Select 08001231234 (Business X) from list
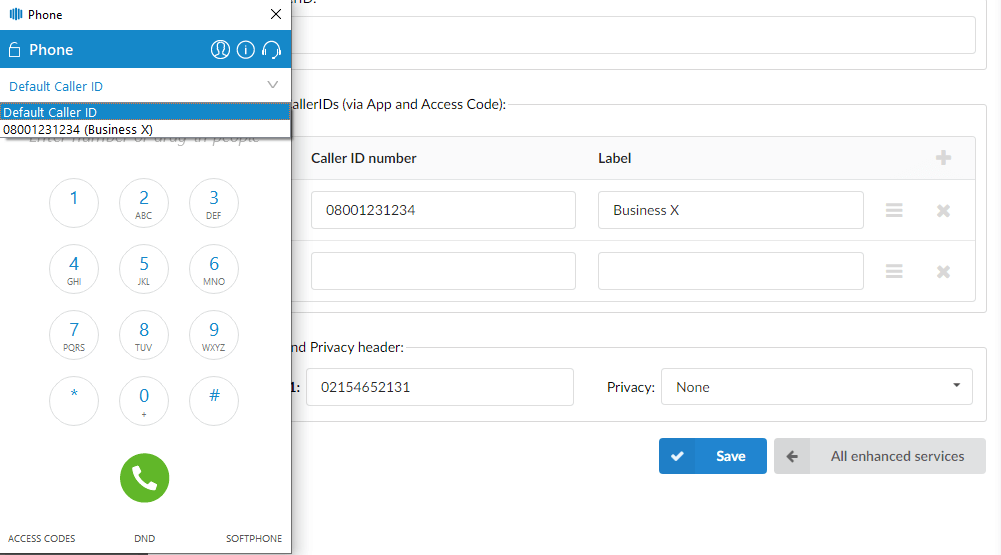The height and width of the screenshot is (555, 1001). pos(78,129)
